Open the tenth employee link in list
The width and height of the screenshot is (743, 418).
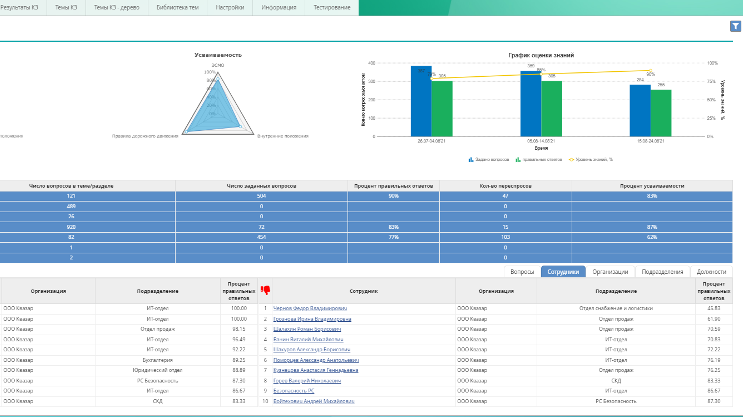[312, 400]
